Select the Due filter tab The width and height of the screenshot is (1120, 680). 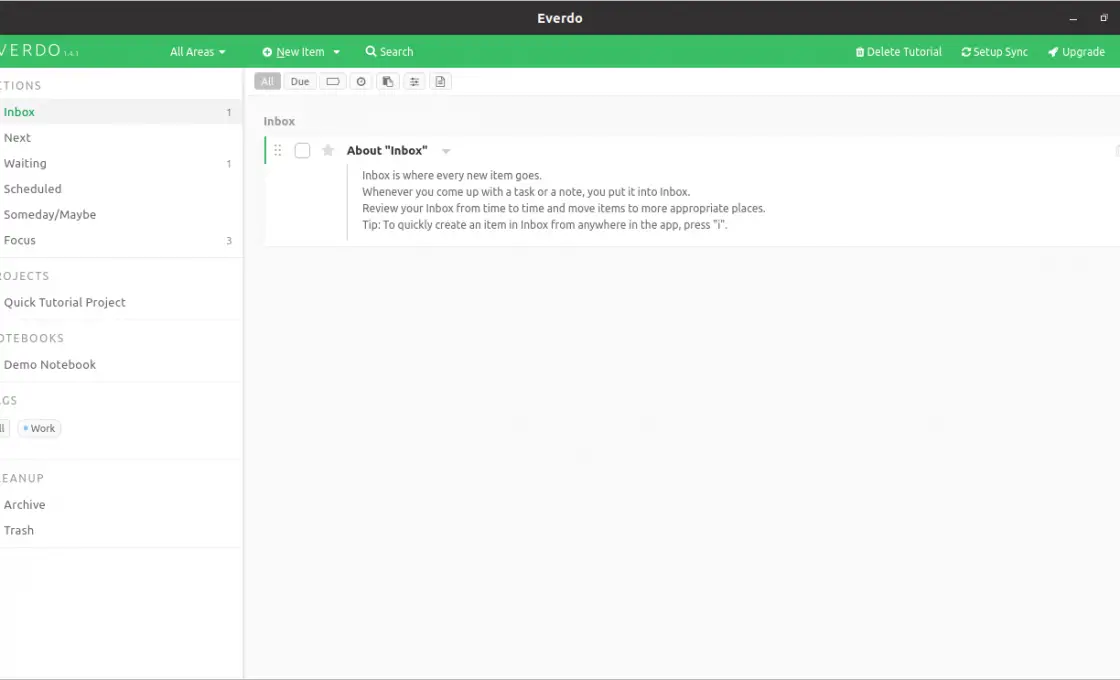[x=300, y=81]
